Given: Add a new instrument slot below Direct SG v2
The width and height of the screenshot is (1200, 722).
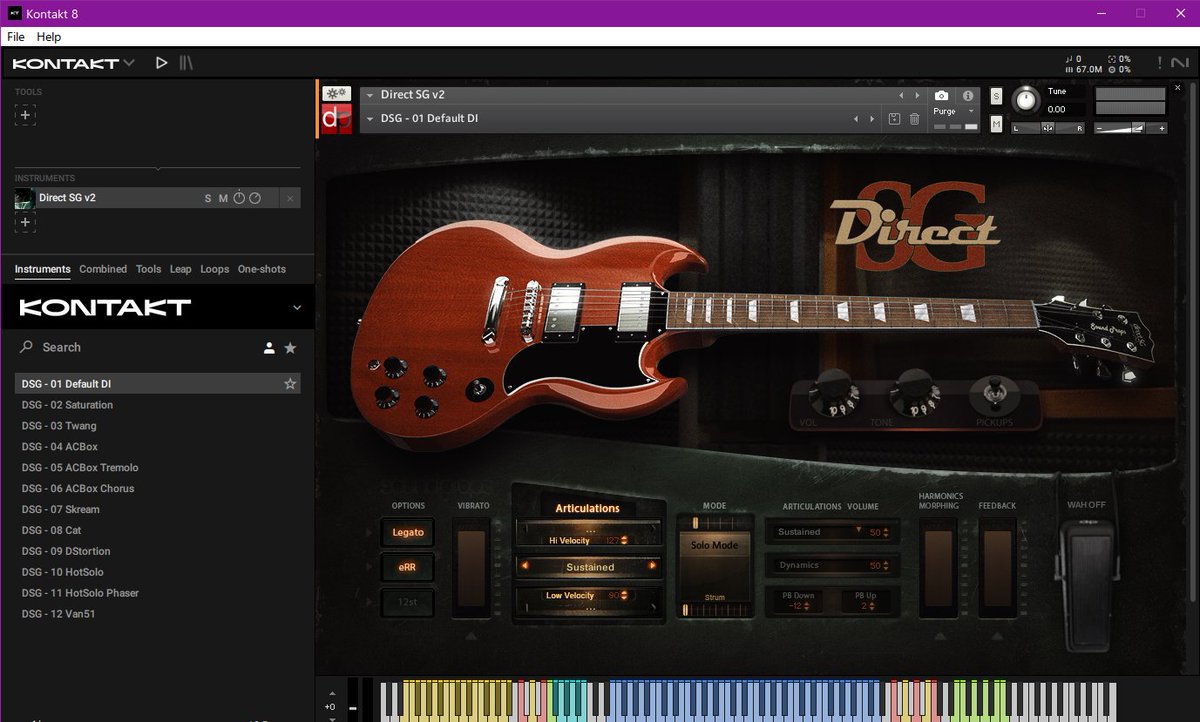Looking at the screenshot, I should tap(25, 222).
